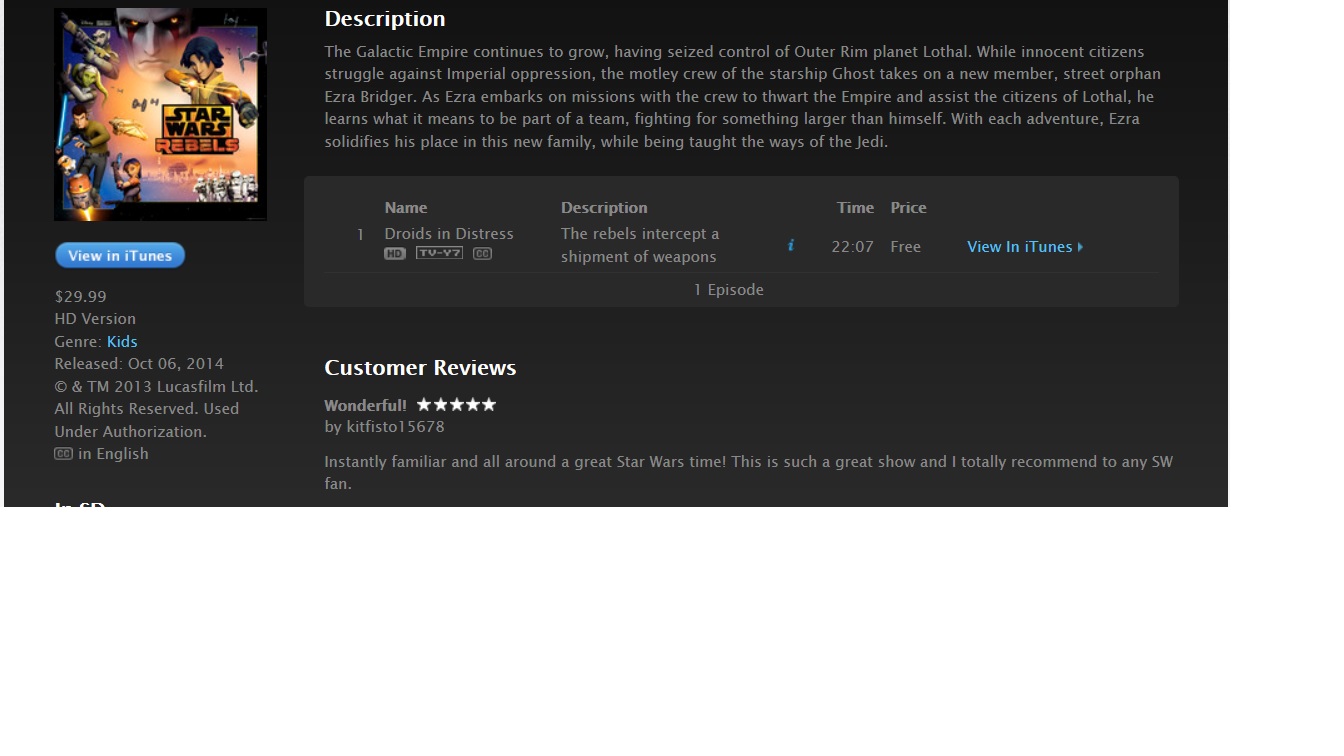The image size is (1344, 756).
Task: Click the top Description heading
Action: pos(385,19)
